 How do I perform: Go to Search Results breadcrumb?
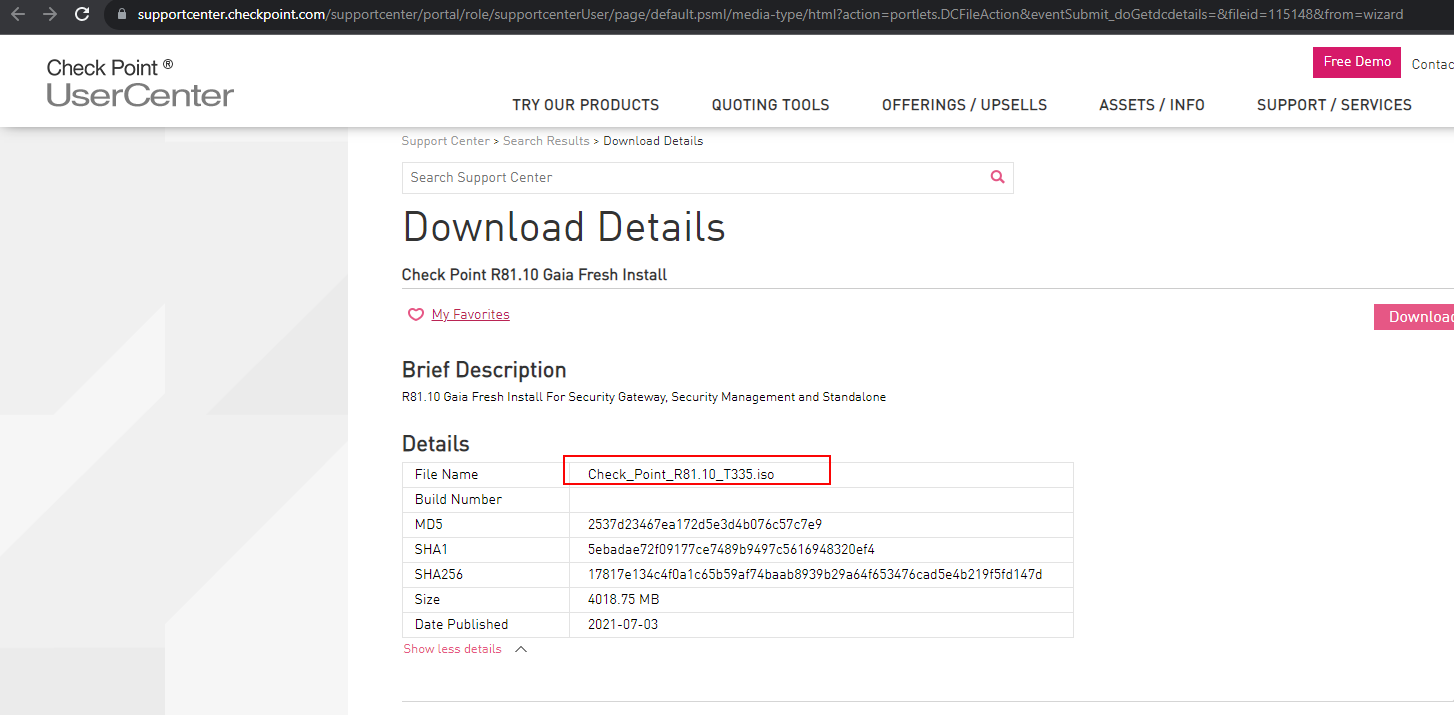click(546, 141)
